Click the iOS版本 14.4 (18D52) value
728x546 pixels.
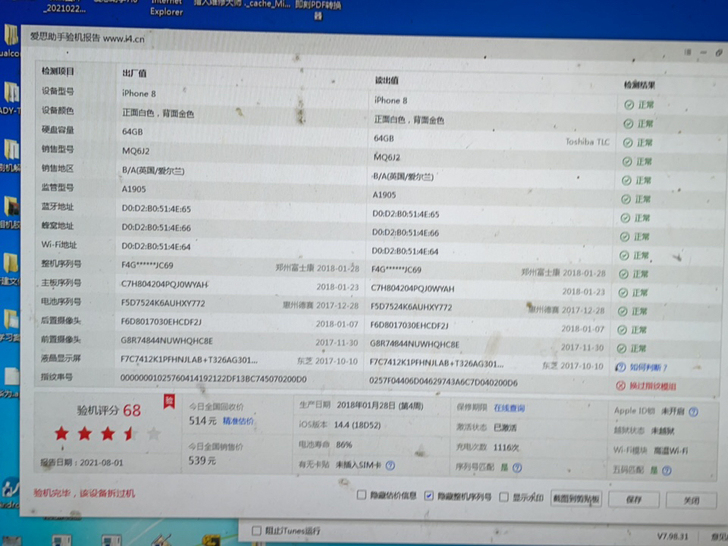click(x=358, y=425)
